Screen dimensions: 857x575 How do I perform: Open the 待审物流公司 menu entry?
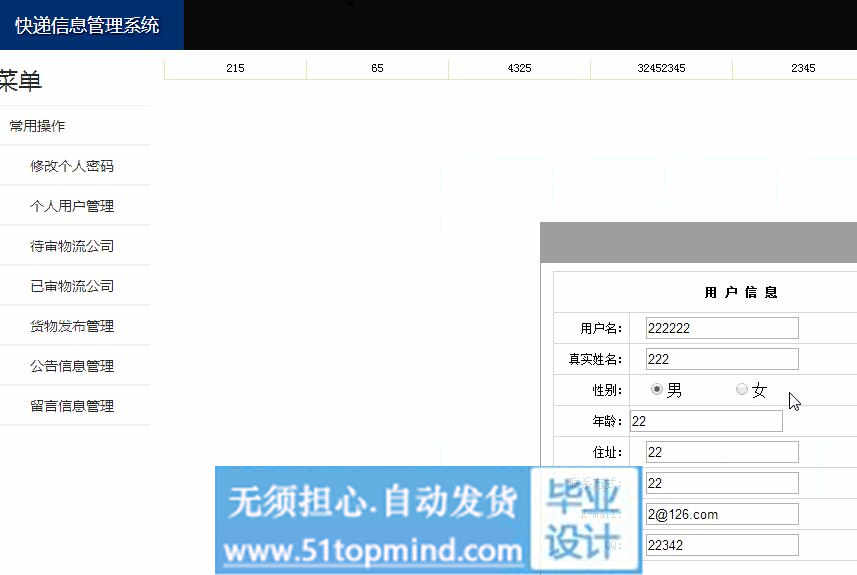tap(72, 246)
